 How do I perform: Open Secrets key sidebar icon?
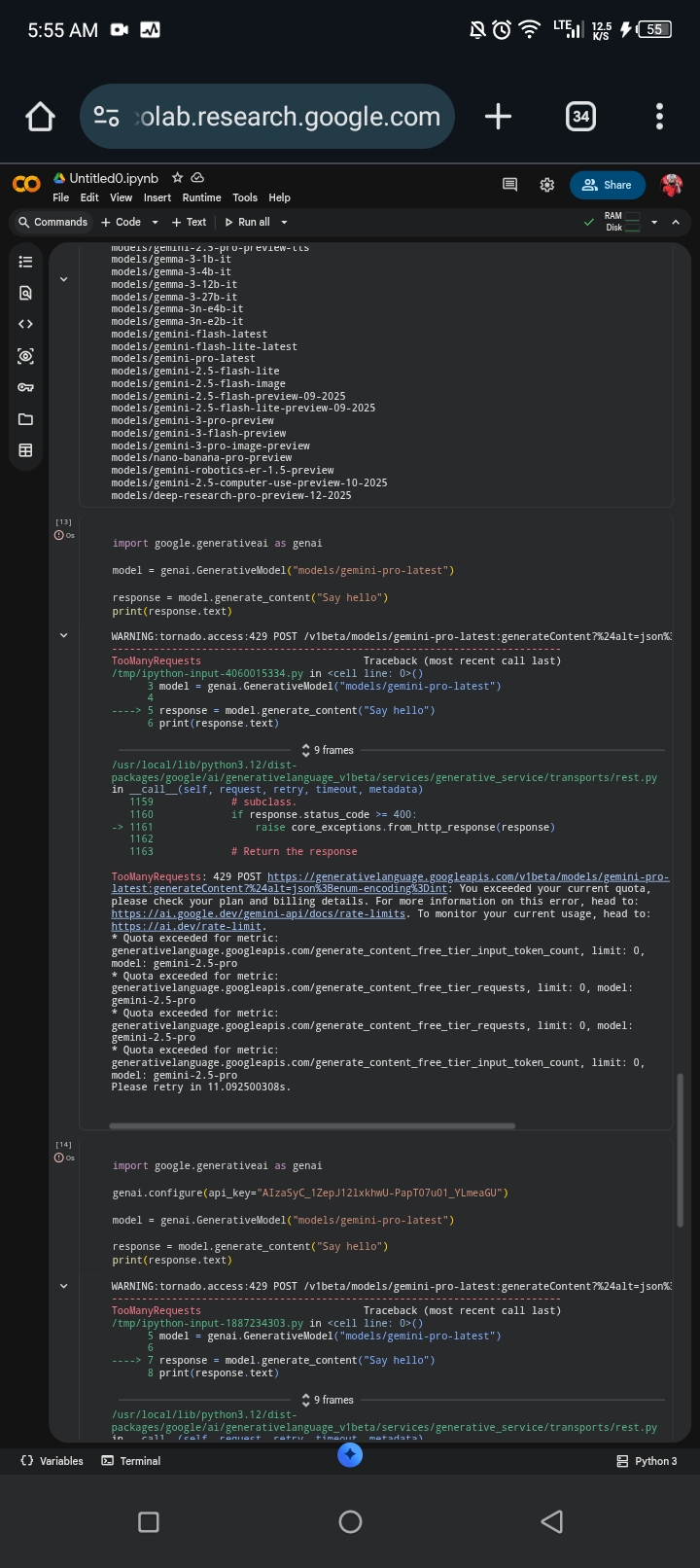25,387
